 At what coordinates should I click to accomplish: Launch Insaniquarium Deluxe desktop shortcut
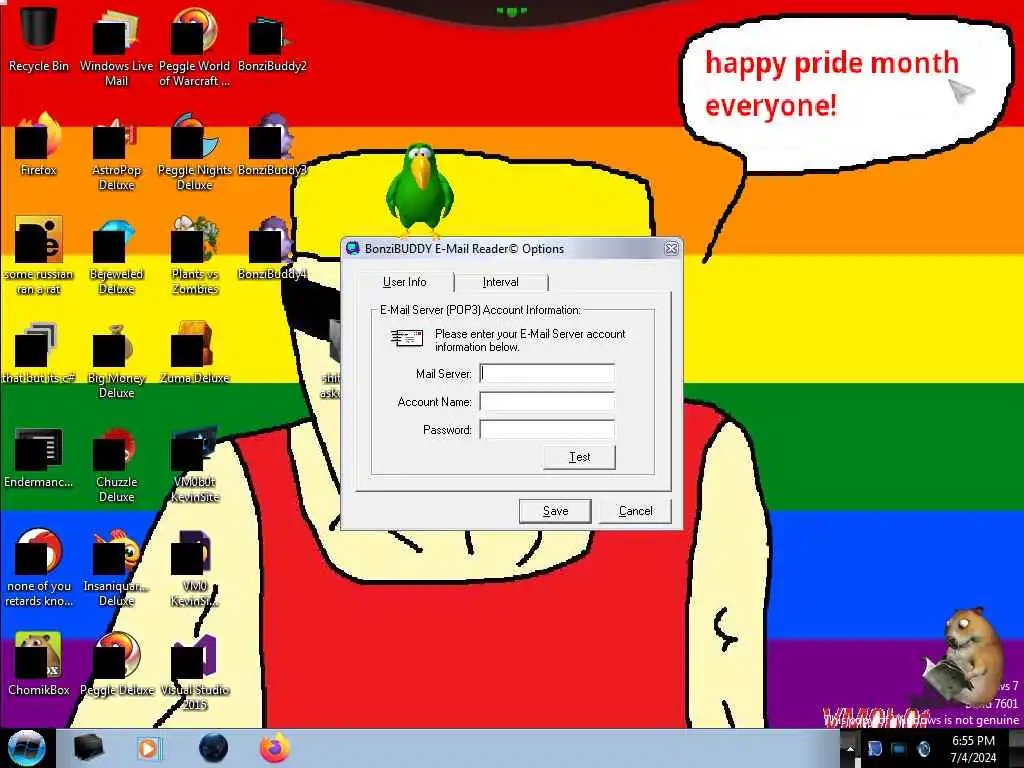116,567
